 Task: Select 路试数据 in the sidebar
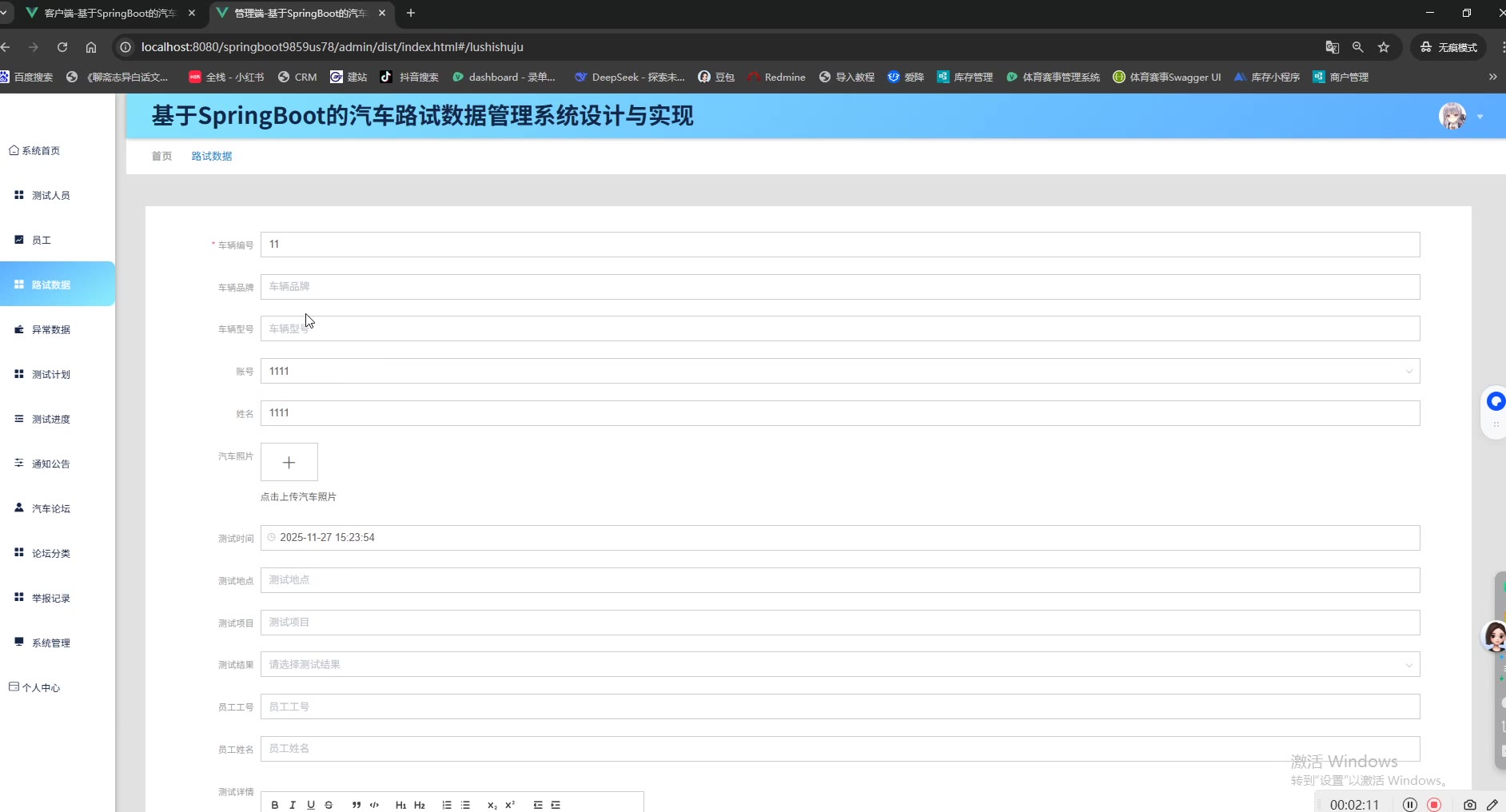click(58, 284)
